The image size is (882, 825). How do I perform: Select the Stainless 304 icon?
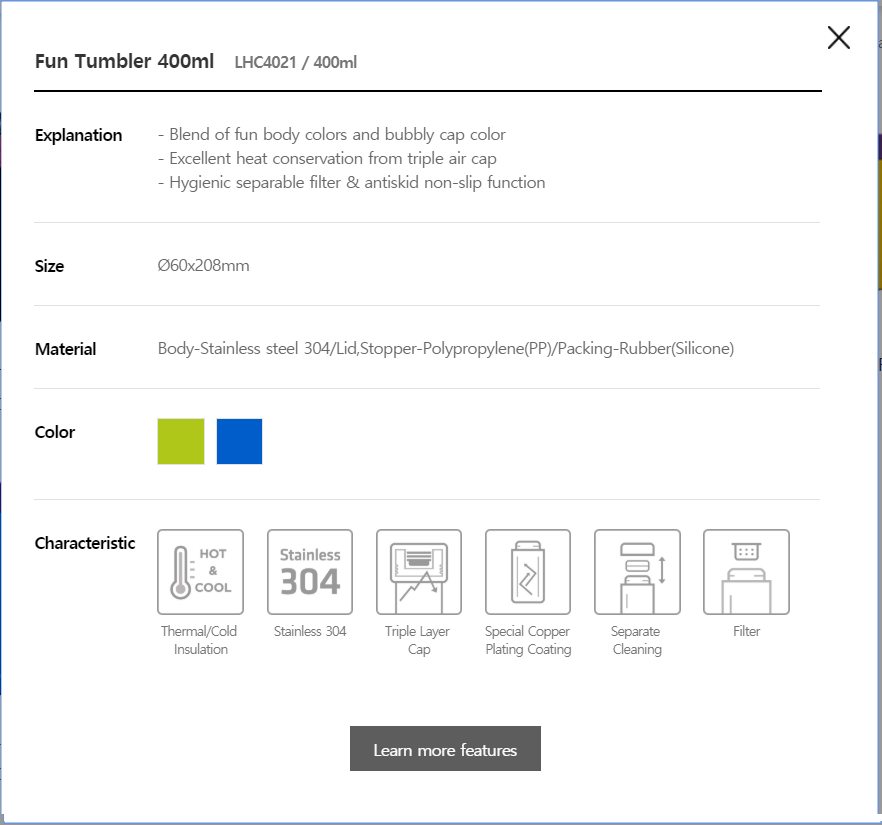coord(310,572)
